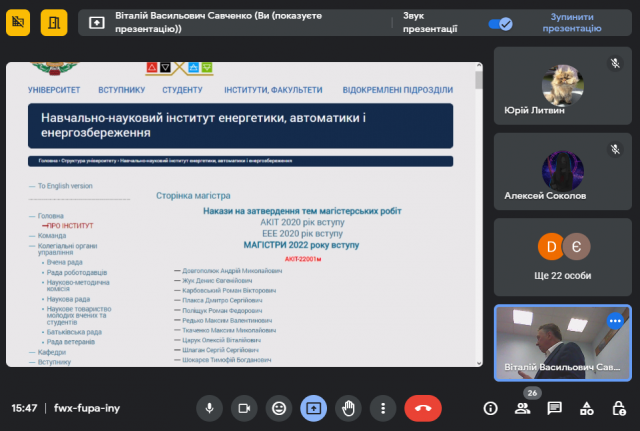Open the СТУДЕНТУ menu item
640x431 pixels.
coord(182,90)
